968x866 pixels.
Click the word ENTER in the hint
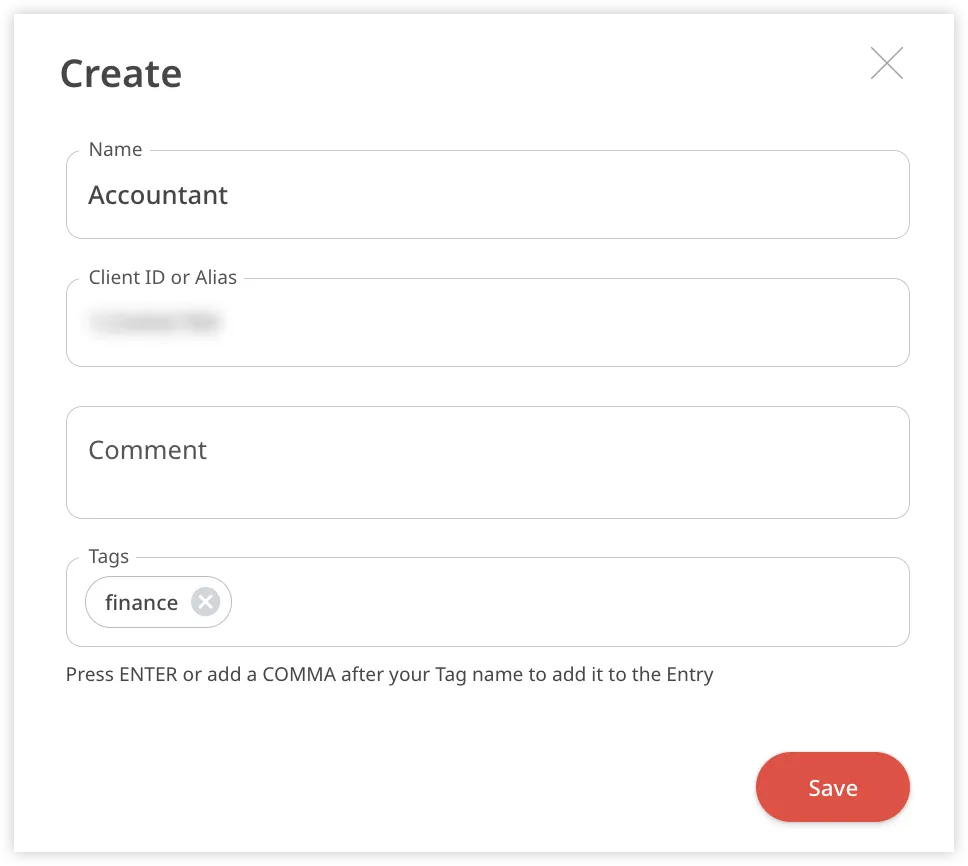click(148, 675)
